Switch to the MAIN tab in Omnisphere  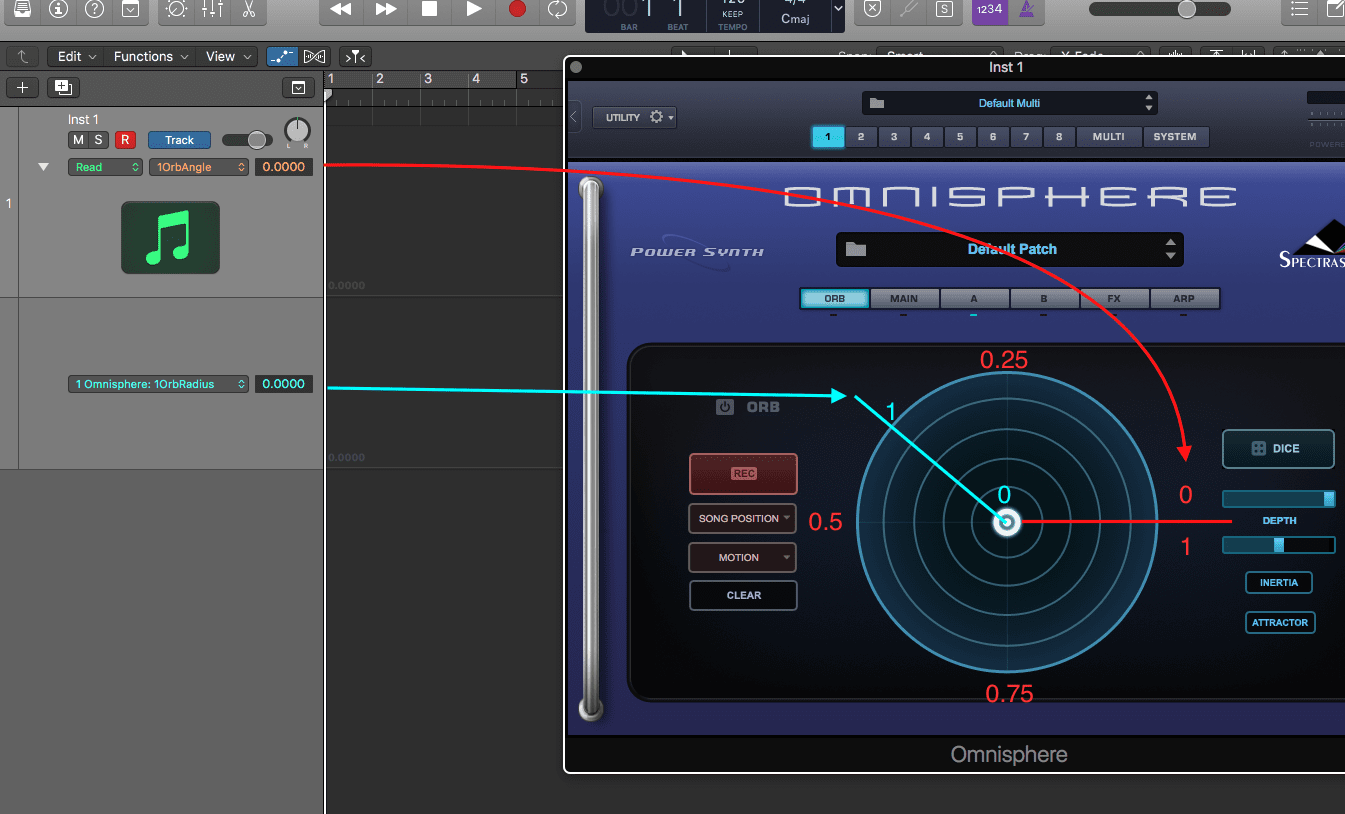(904, 298)
